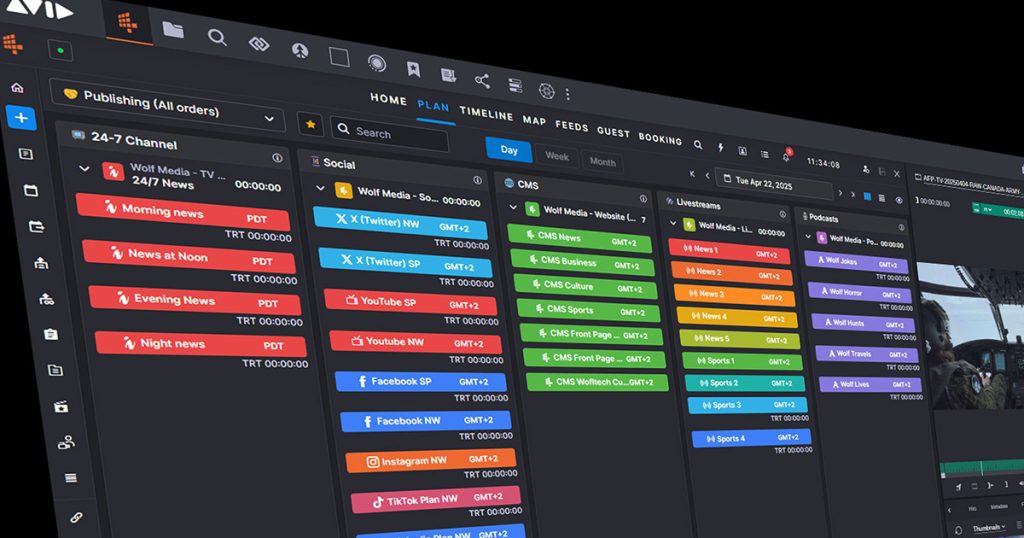Open the GUEST tab
The image size is (1024, 538).
coord(613,132)
